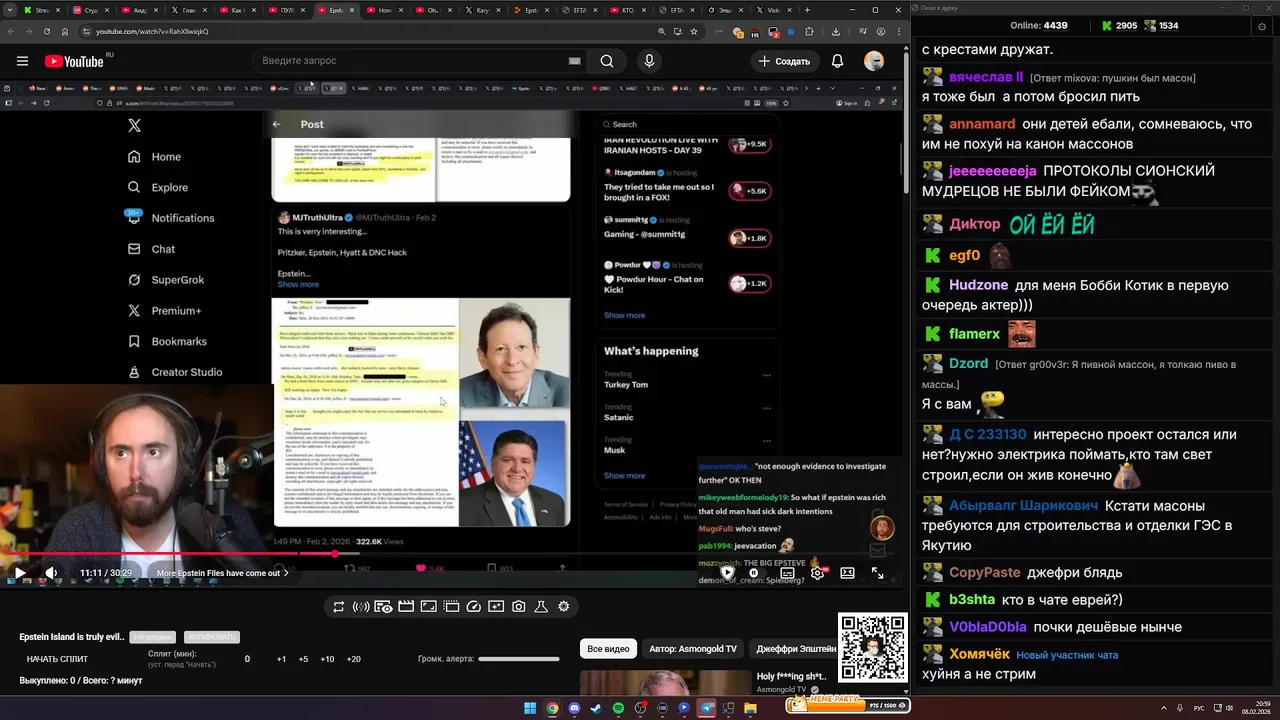Switch to the Streamlabs Kick tab
This screenshot has width=1280, height=720.
pyautogui.click(x=40, y=10)
